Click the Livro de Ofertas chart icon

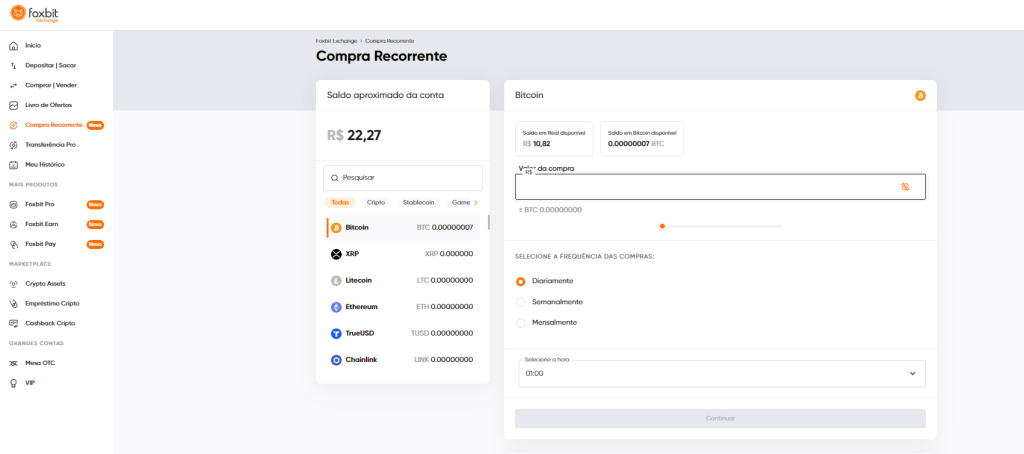click(x=13, y=105)
